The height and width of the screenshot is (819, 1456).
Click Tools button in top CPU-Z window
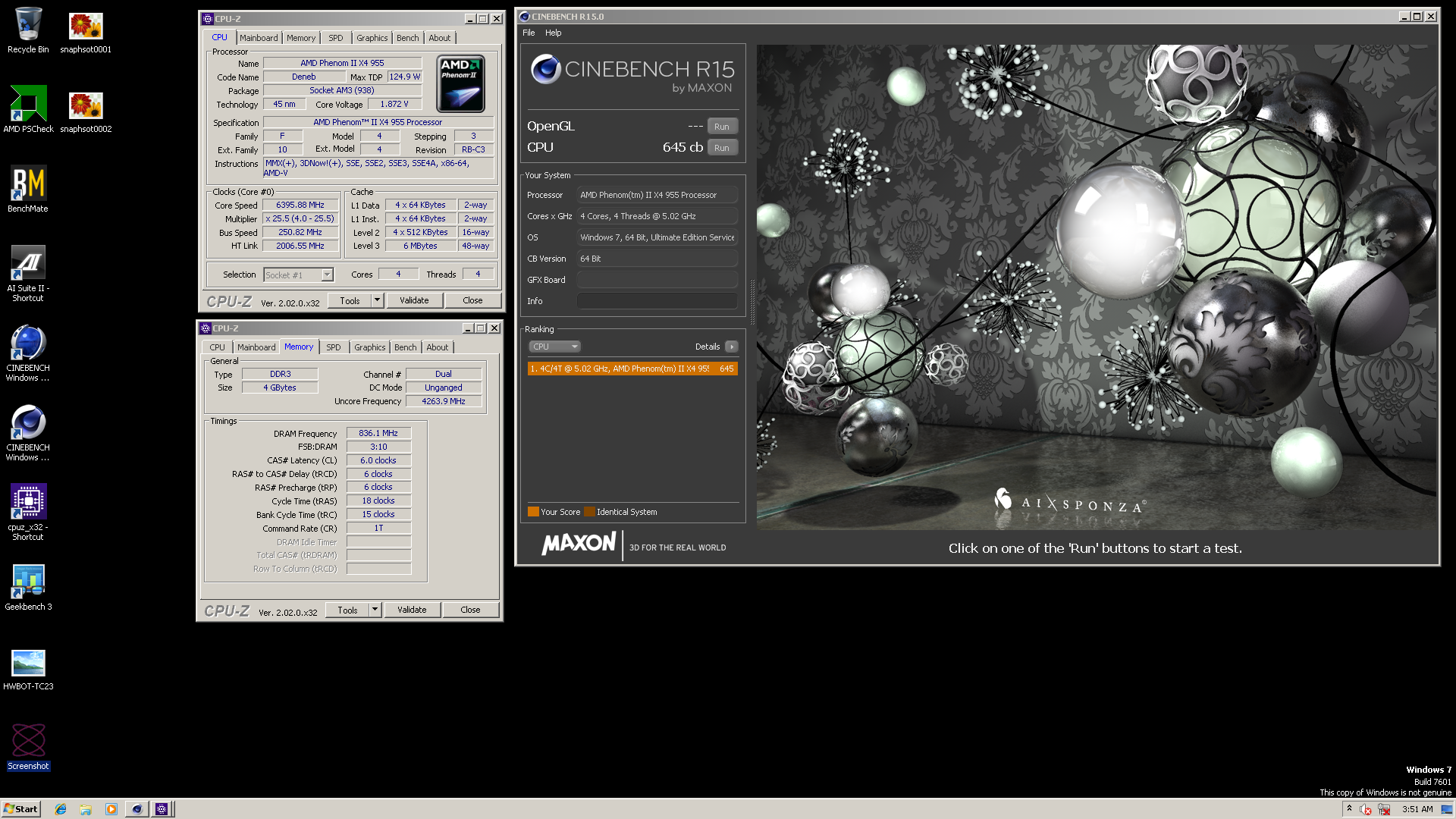click(350, 300)
